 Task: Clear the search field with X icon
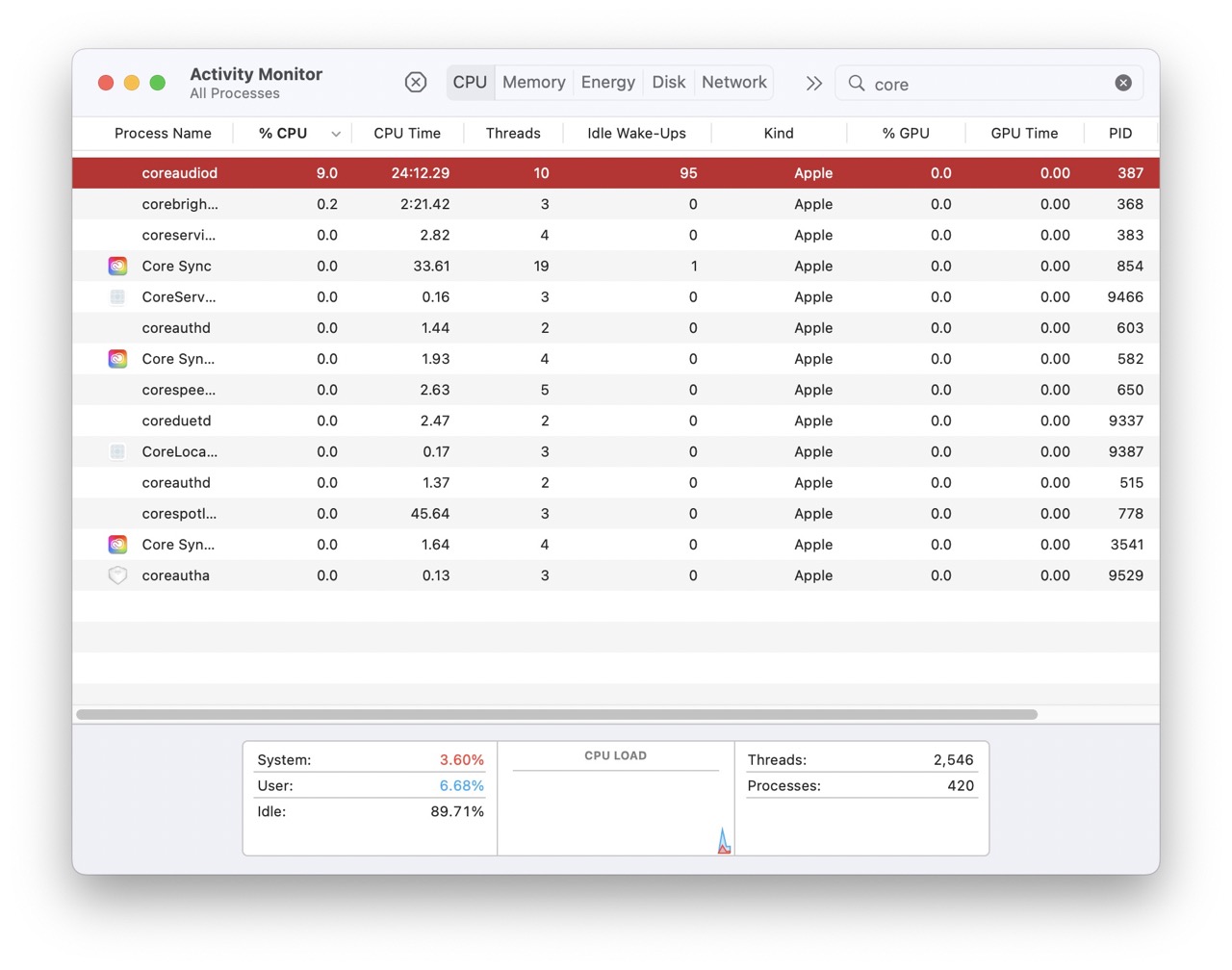[x=1122, y=84]
